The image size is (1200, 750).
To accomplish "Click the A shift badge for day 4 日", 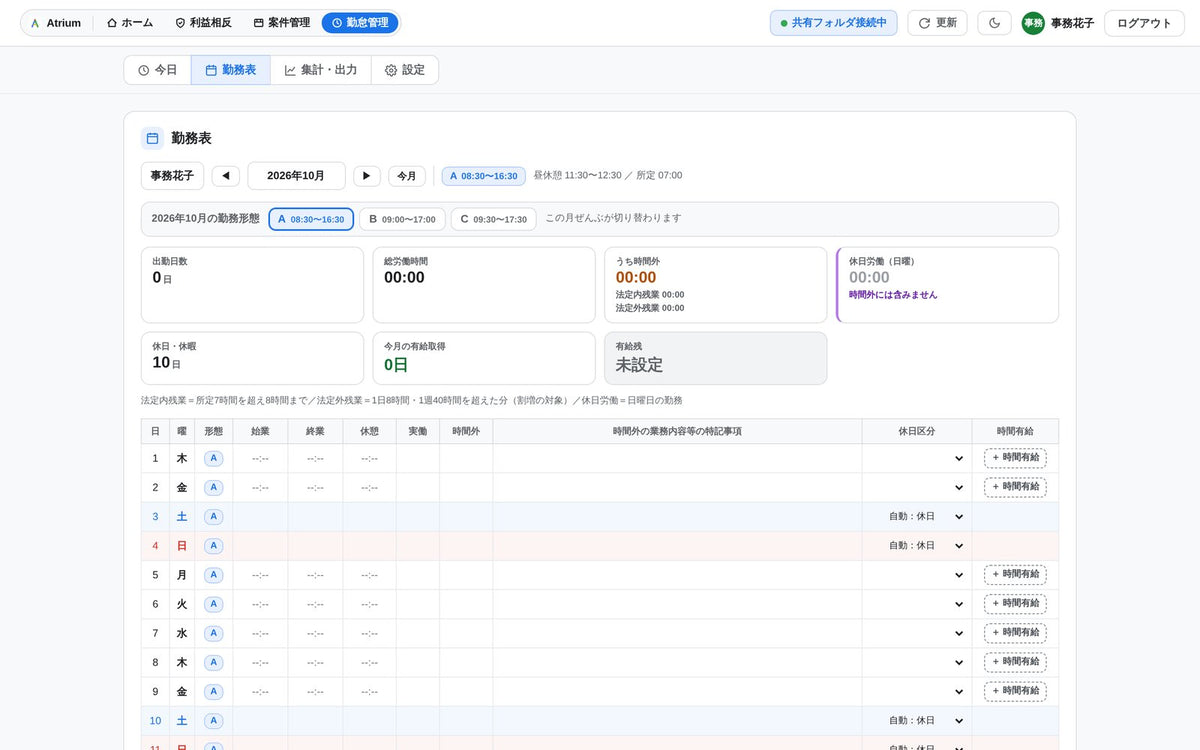I will (213, 546).
